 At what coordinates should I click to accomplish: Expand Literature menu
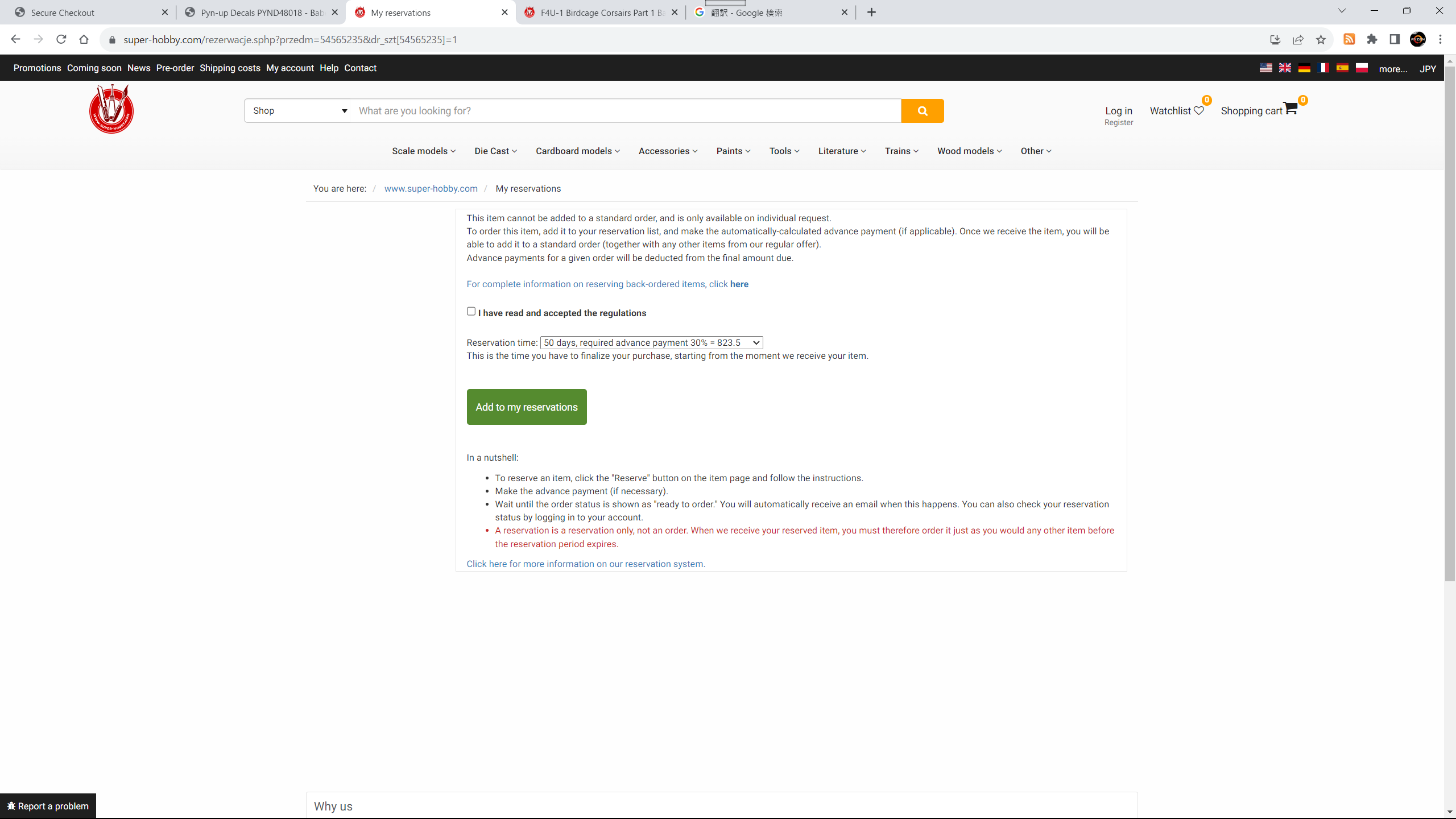(842, 151)
